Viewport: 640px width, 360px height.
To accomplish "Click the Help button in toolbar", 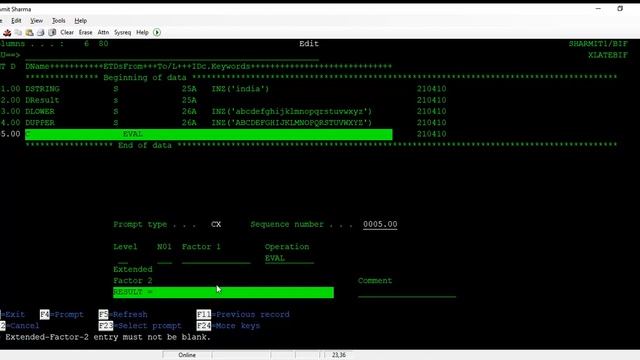I will click(x=142, y=32).
